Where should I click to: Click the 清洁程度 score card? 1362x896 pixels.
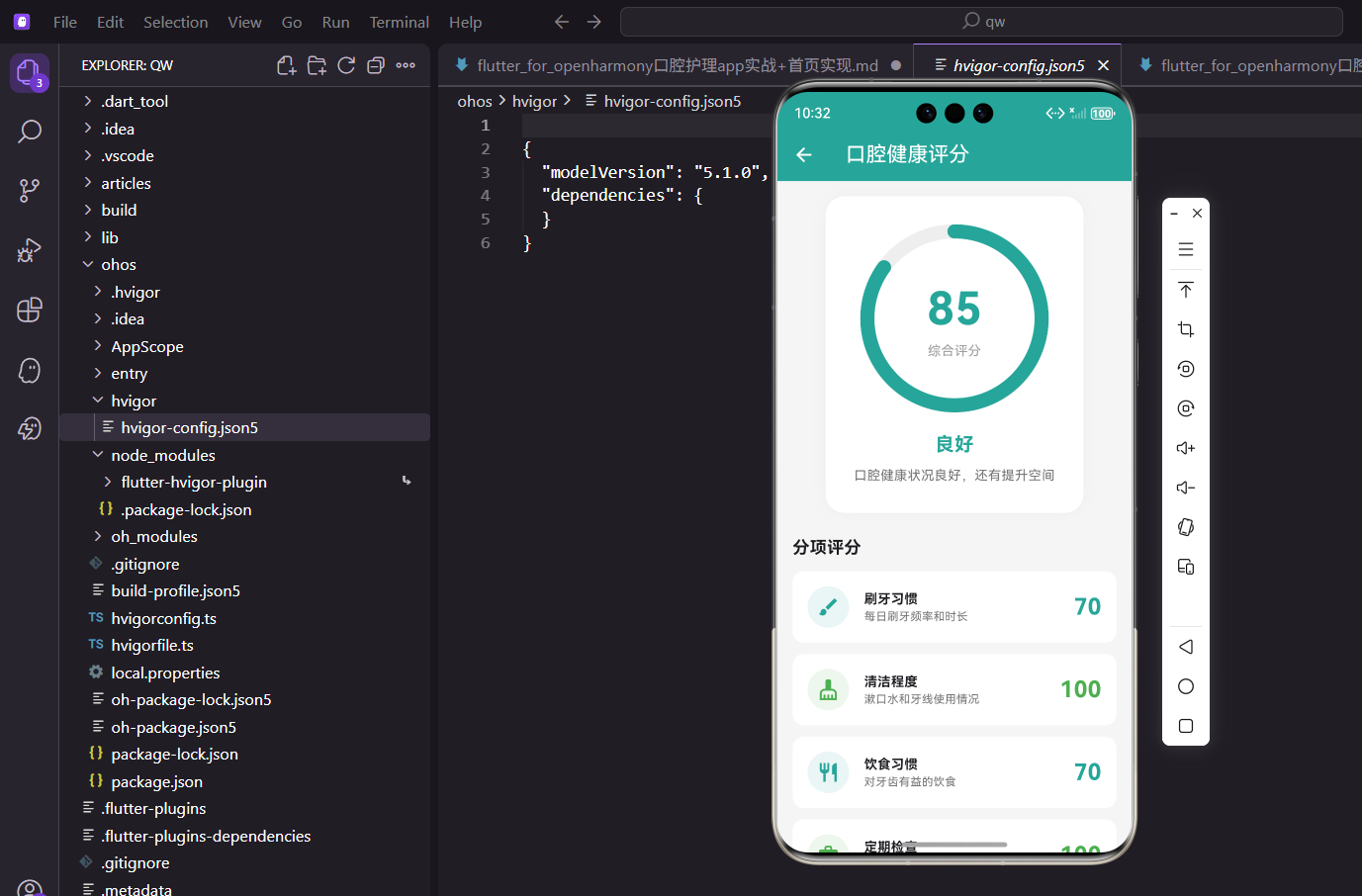coord(954,689)
